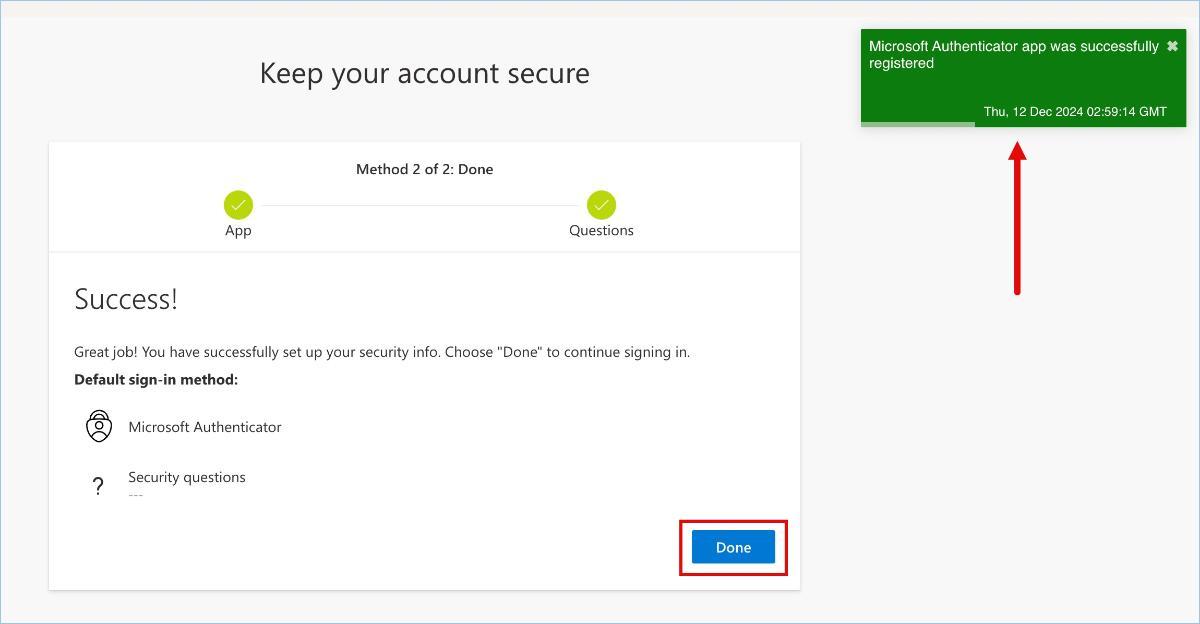Click the "Success!" heading

click(x=126, y=299)
